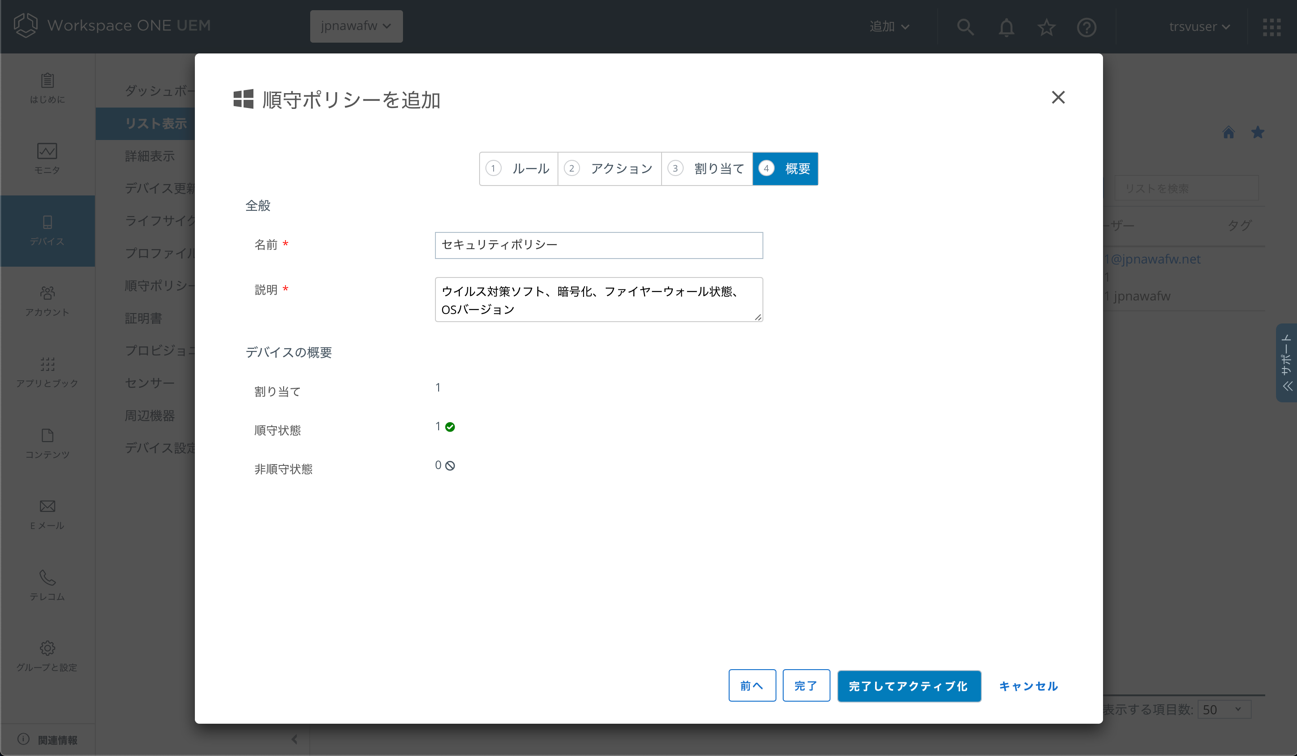Open ダッシュボード in submenu

160,90
